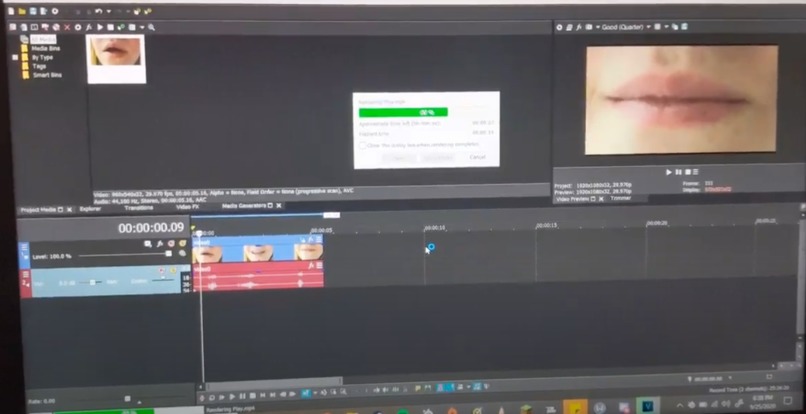Image resolution: width=806 pixels, height=414 pixels.
Task: Create a new project from the toolbar
Action: point(11,11)
